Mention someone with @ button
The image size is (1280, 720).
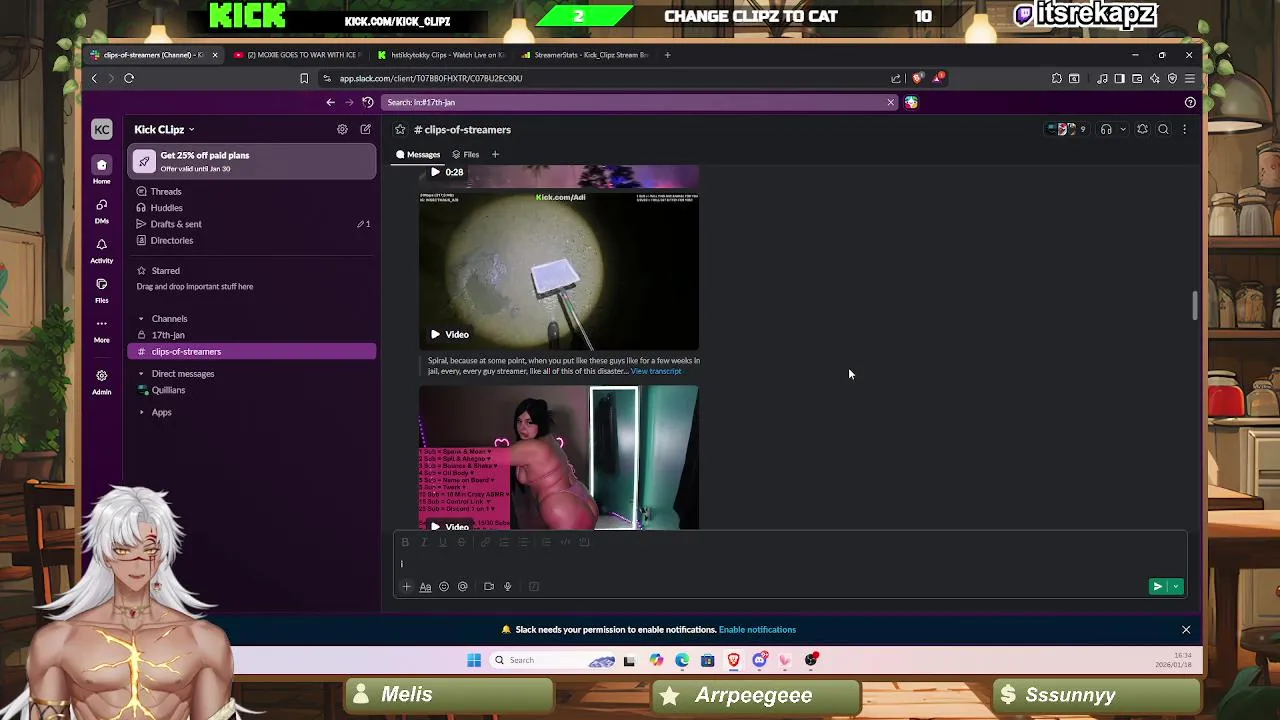pos(463,587)
